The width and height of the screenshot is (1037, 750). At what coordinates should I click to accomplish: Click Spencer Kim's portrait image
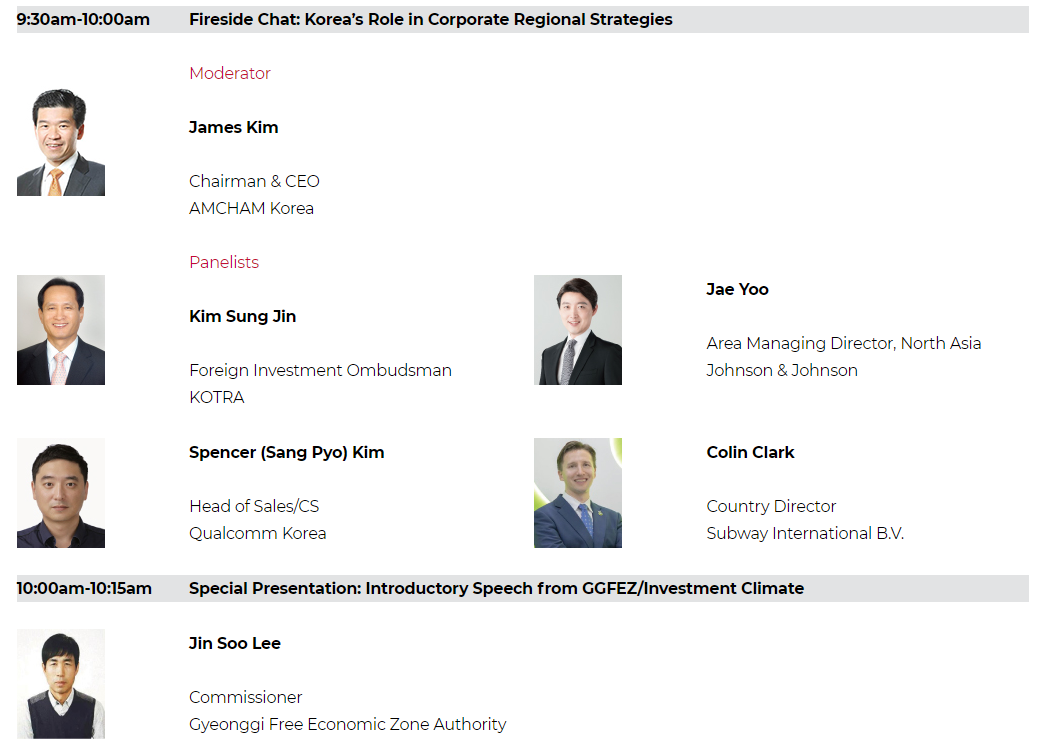pos(61,493)
